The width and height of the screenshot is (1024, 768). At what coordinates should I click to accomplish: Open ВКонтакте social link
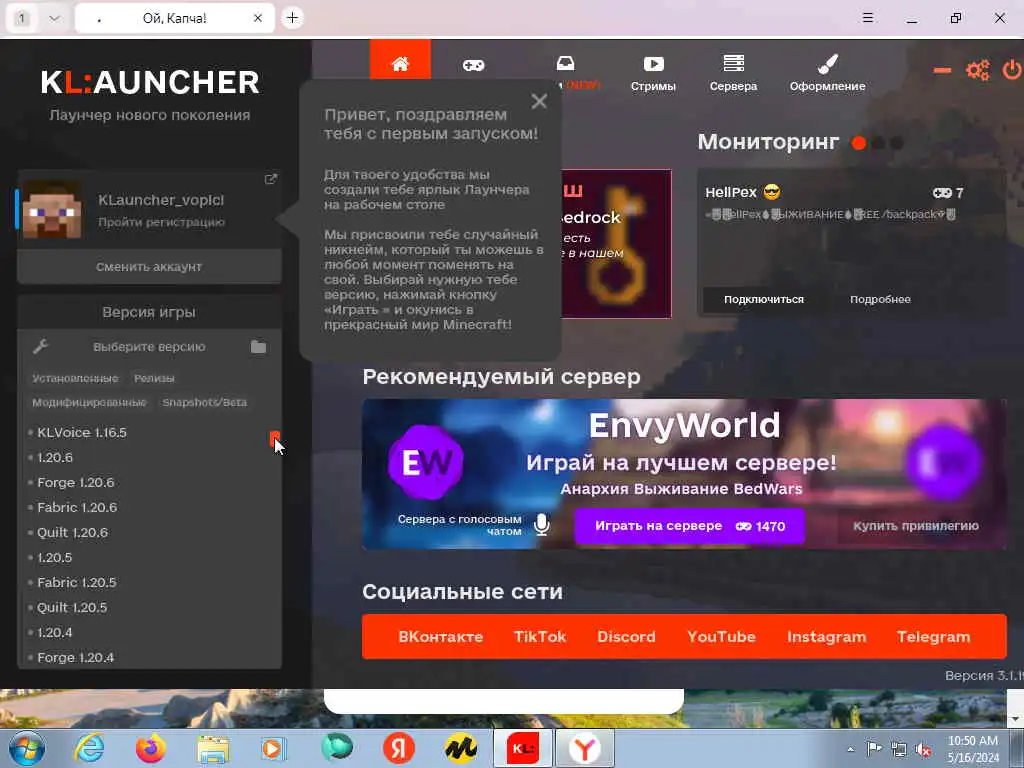tap(441, 637)
